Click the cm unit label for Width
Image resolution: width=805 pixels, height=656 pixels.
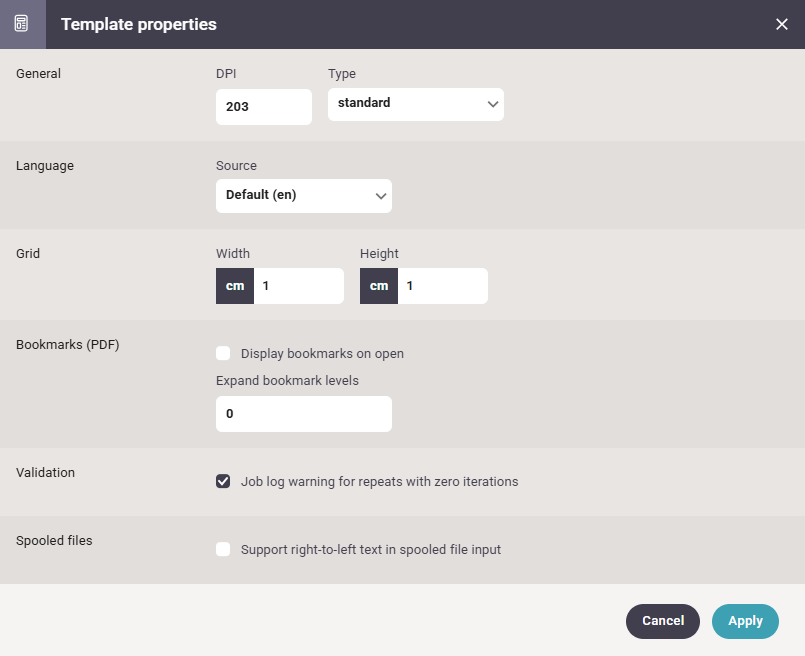tap(235, 286)
